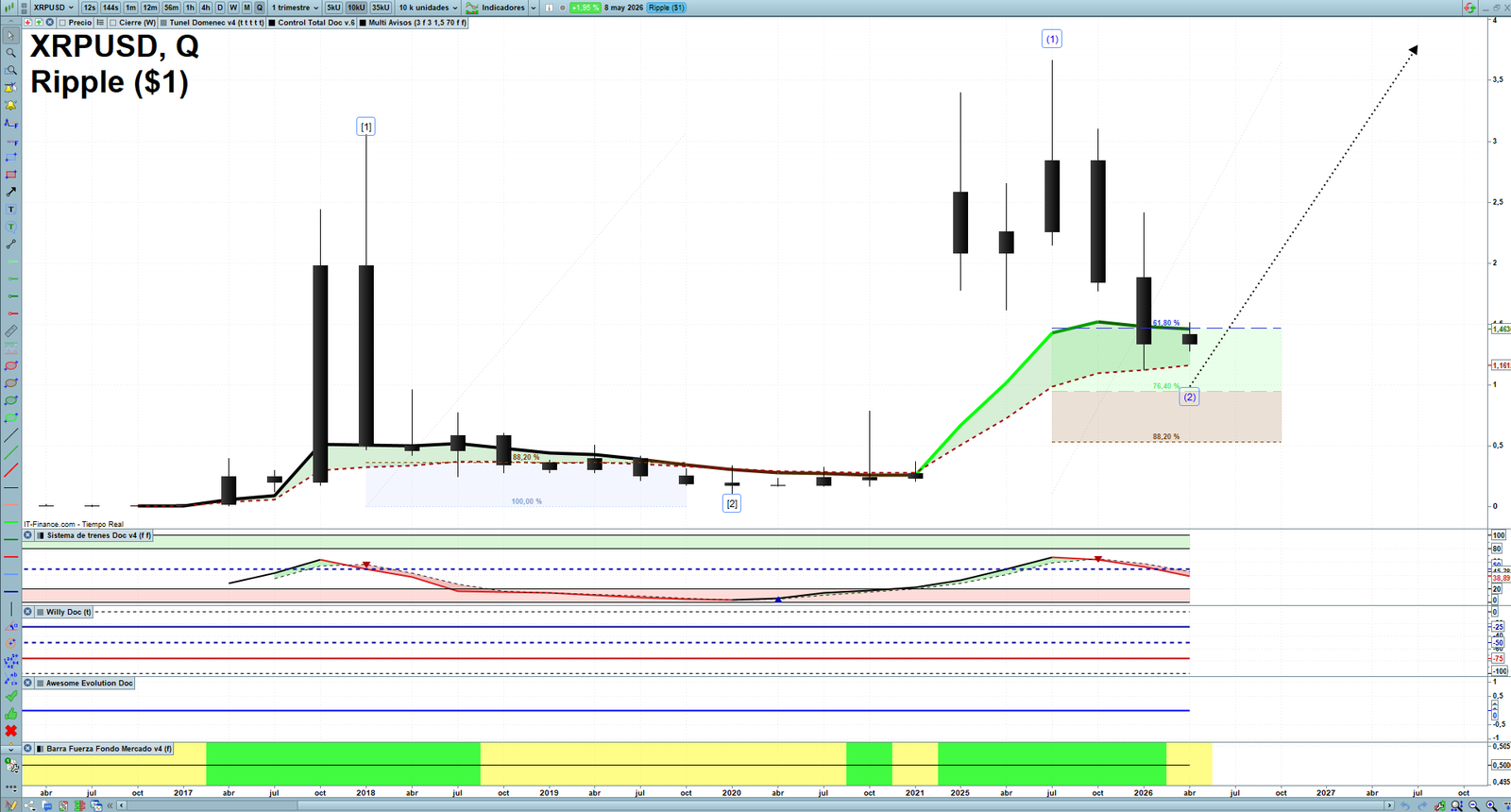The height and width of the screenshot is (812, 1511).
Task: Click the horizontal chart scrollbar
Action: point(841,805)
